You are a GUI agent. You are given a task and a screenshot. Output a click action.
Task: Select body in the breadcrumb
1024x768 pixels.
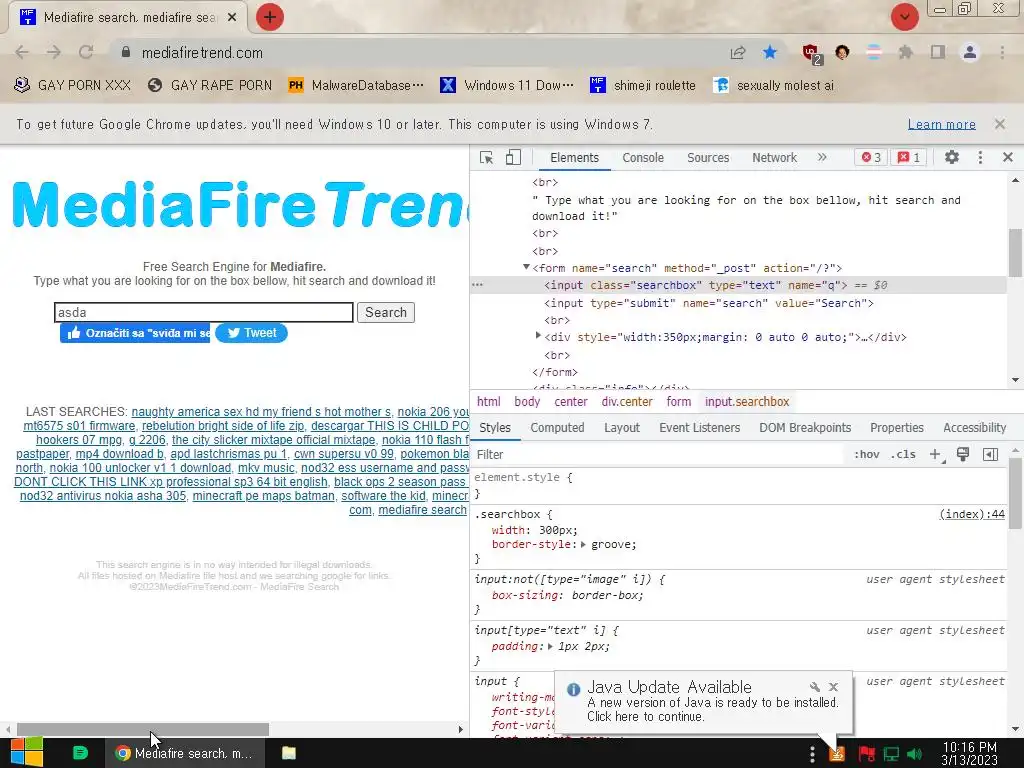527,402
